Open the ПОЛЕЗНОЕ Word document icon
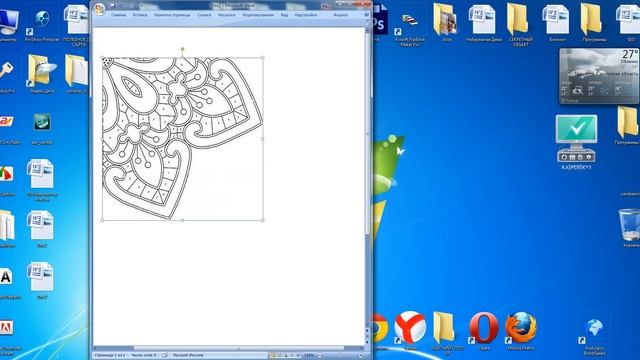This screenshot has width=640, height=360. 78,24
